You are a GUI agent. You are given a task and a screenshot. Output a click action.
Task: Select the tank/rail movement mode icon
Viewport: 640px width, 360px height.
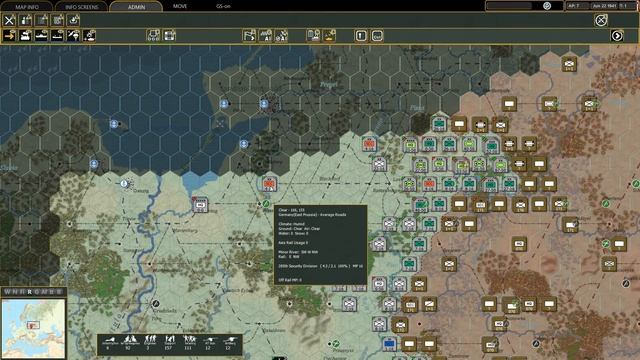25,36
